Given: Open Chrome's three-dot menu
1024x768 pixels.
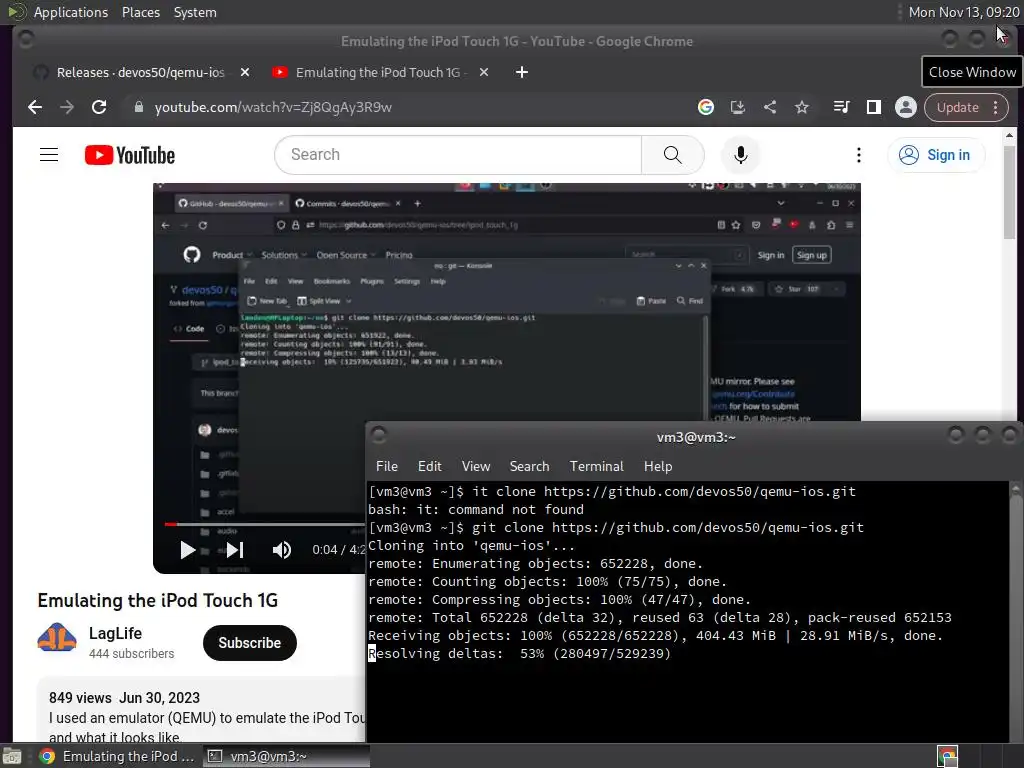Looking at the screenshot, I should 995,107.
